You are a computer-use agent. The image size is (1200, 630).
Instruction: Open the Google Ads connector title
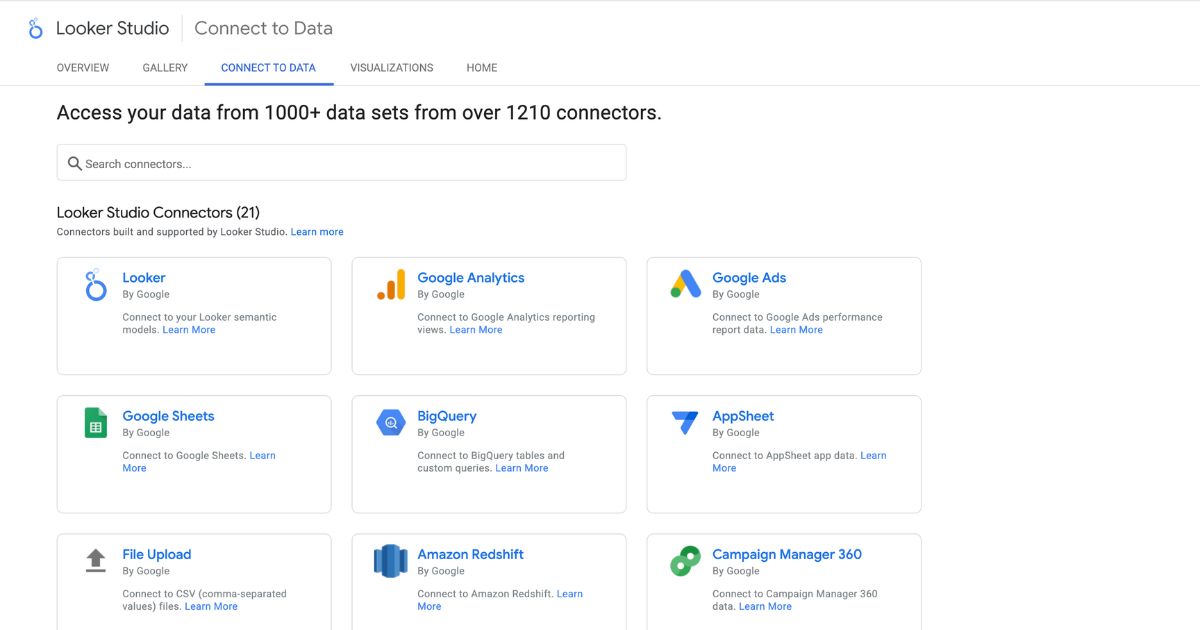point(749,278)
